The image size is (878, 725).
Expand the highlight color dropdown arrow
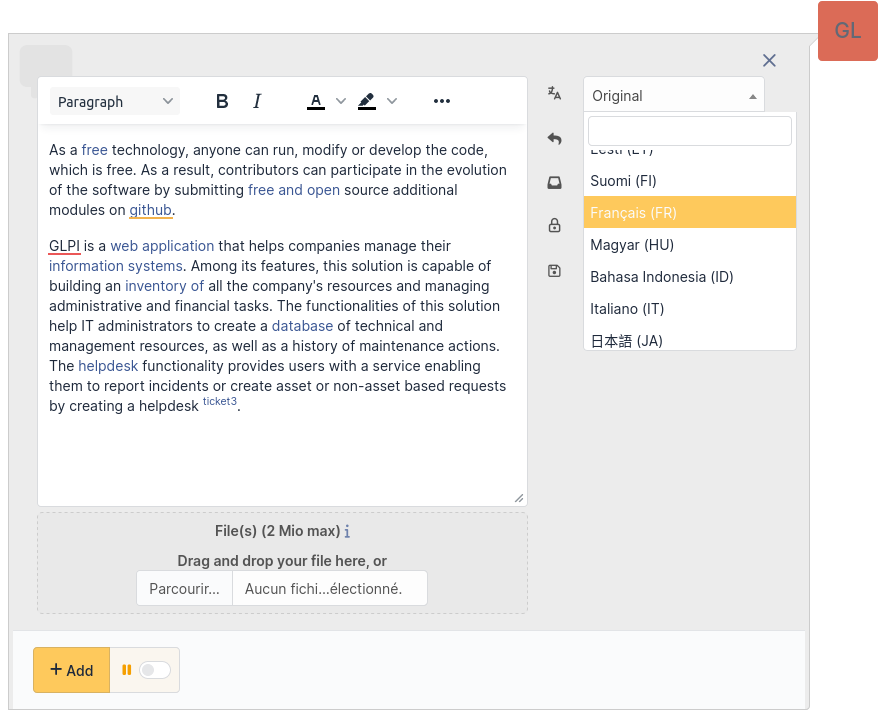pos(392,101)
